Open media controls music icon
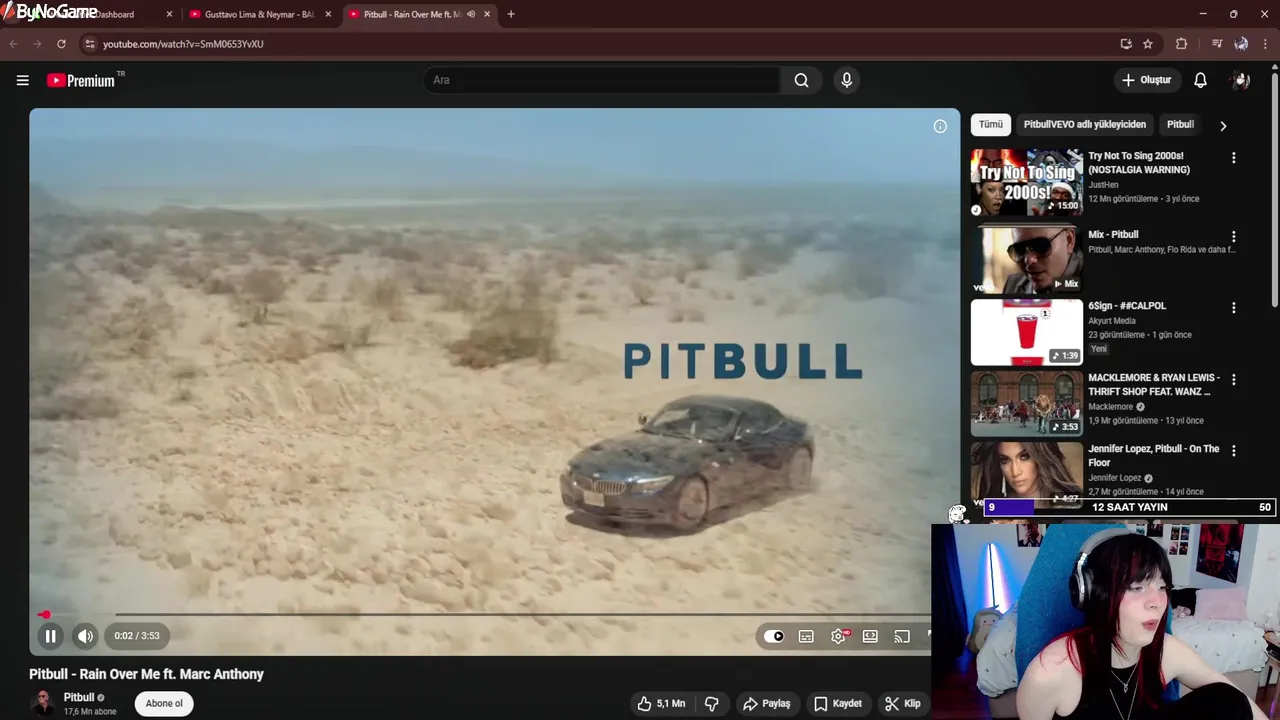 pos(1217,44)
